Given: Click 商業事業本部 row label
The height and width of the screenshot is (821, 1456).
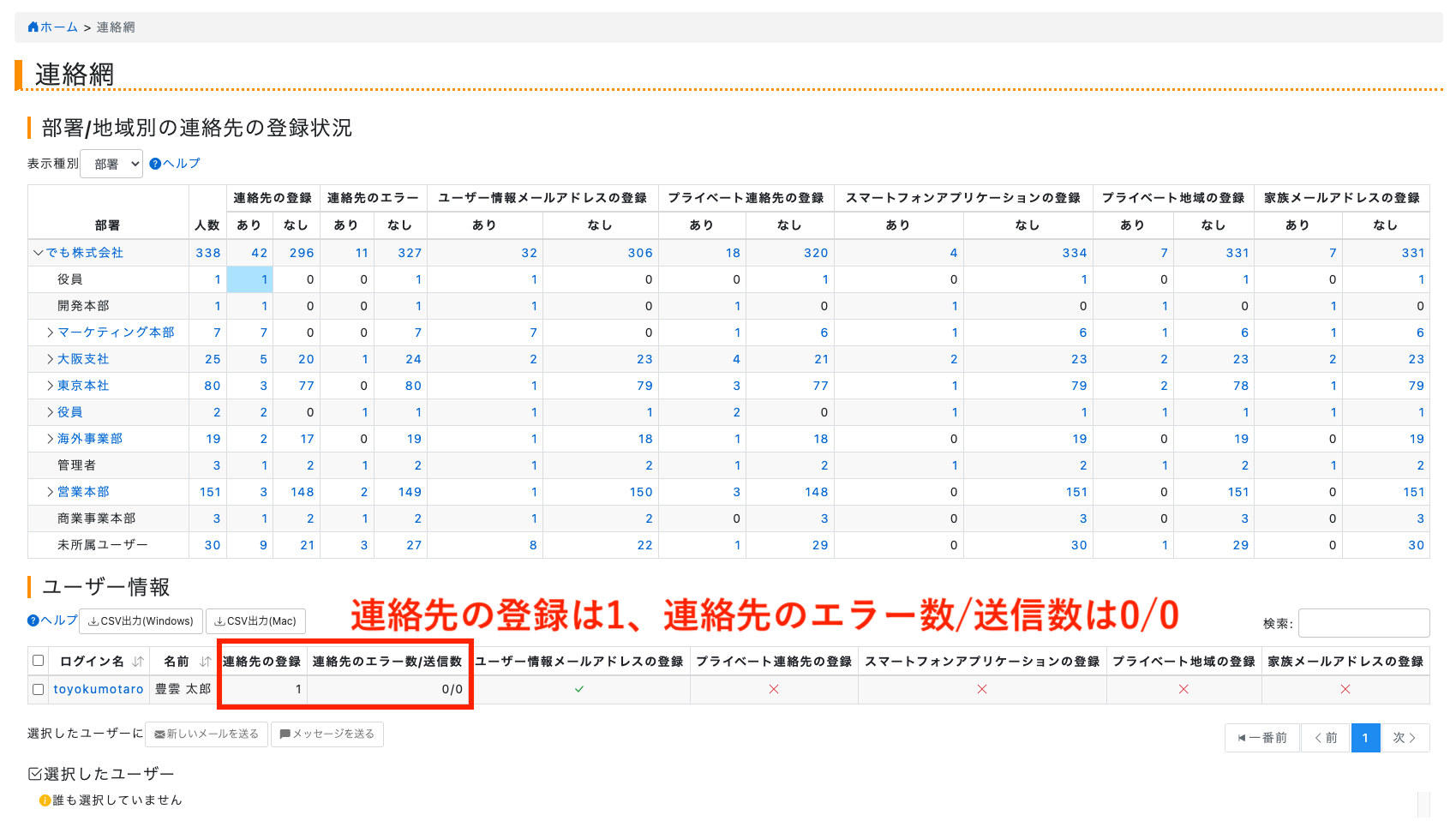Looking at the screenshot, I should pyautogui.click(x=97, y=518).
